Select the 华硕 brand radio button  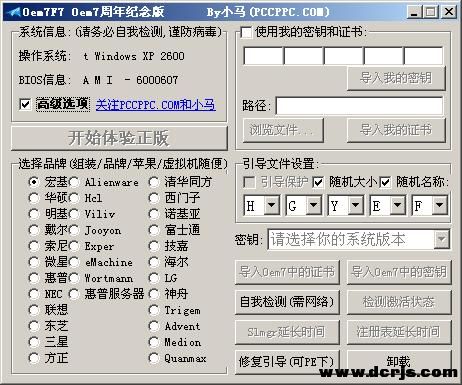(34, 198)
